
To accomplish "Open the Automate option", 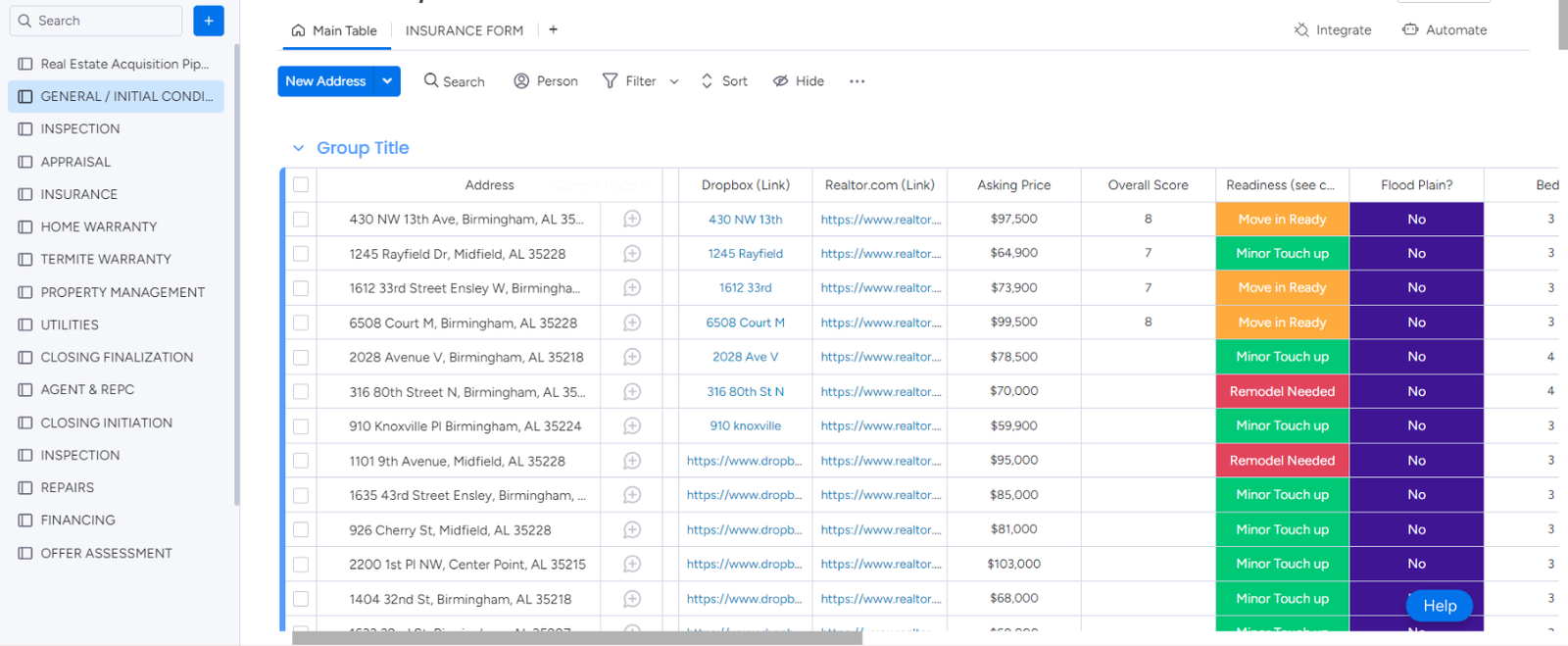I will point(1444,30).
